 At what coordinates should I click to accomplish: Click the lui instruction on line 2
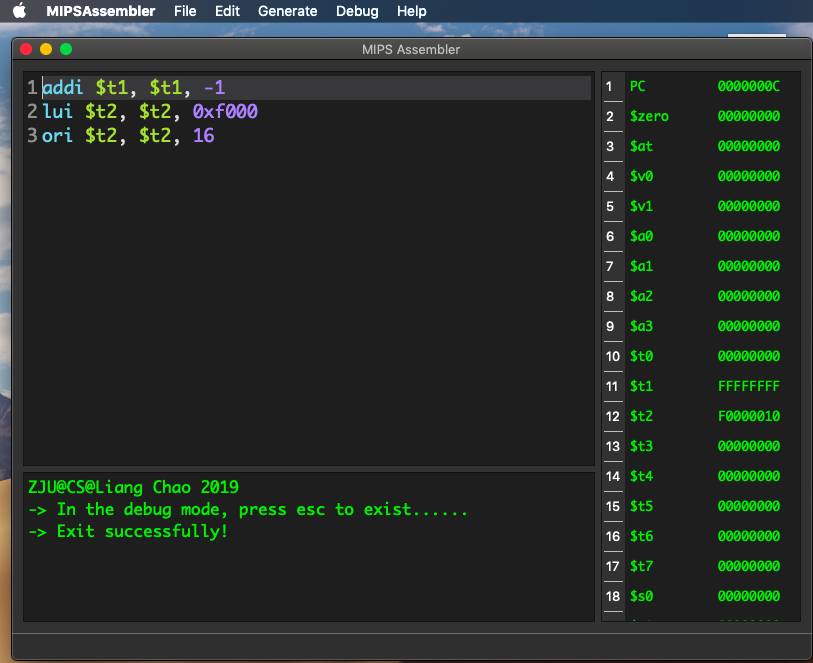pyautogui.click(x=58, y=111)
